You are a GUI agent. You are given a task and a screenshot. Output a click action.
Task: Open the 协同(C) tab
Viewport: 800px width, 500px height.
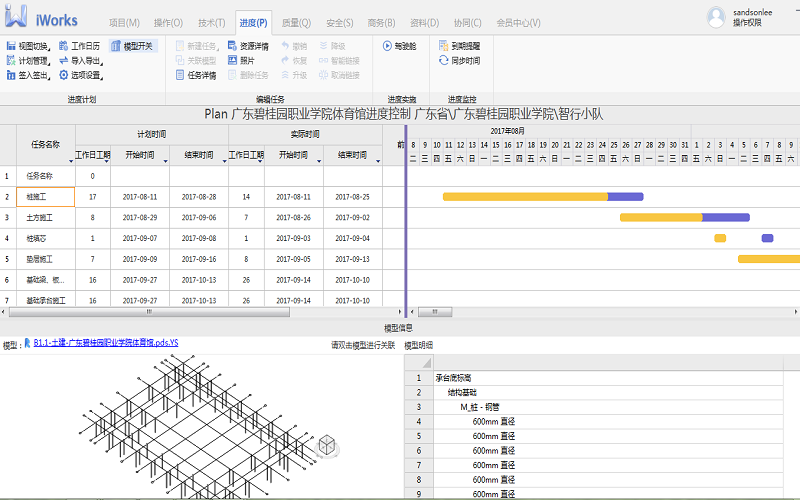467,22
